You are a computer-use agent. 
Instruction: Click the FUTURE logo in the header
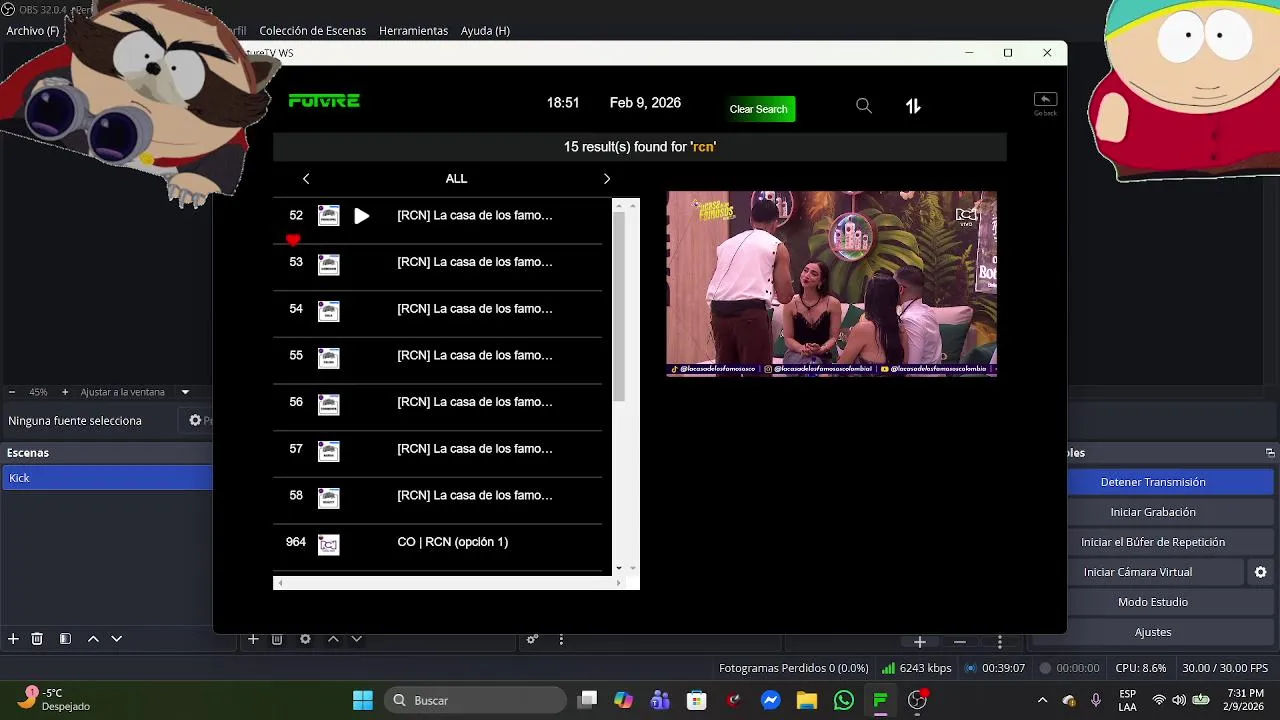coord(324,101)
